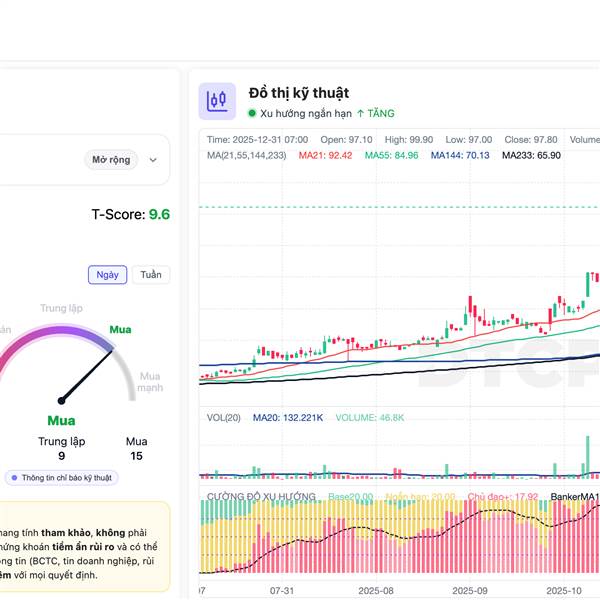
Task: Switch to the Ngày timeframe tab
Action: click(x=108, y=275)
